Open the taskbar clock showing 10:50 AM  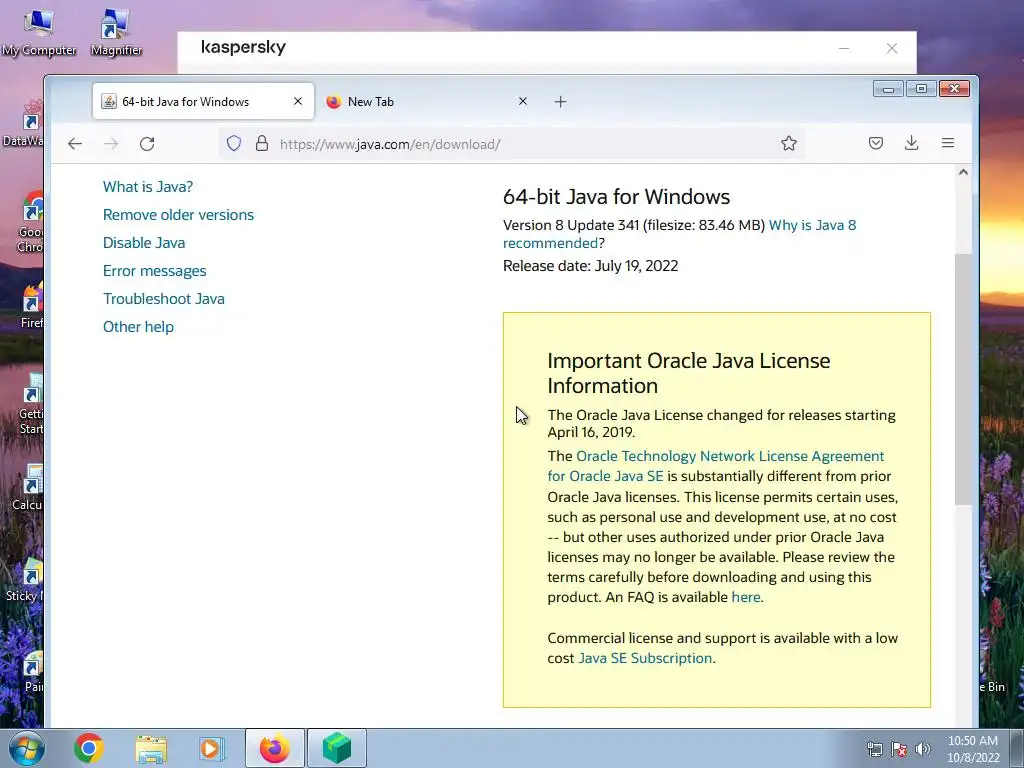click(973, 749)
